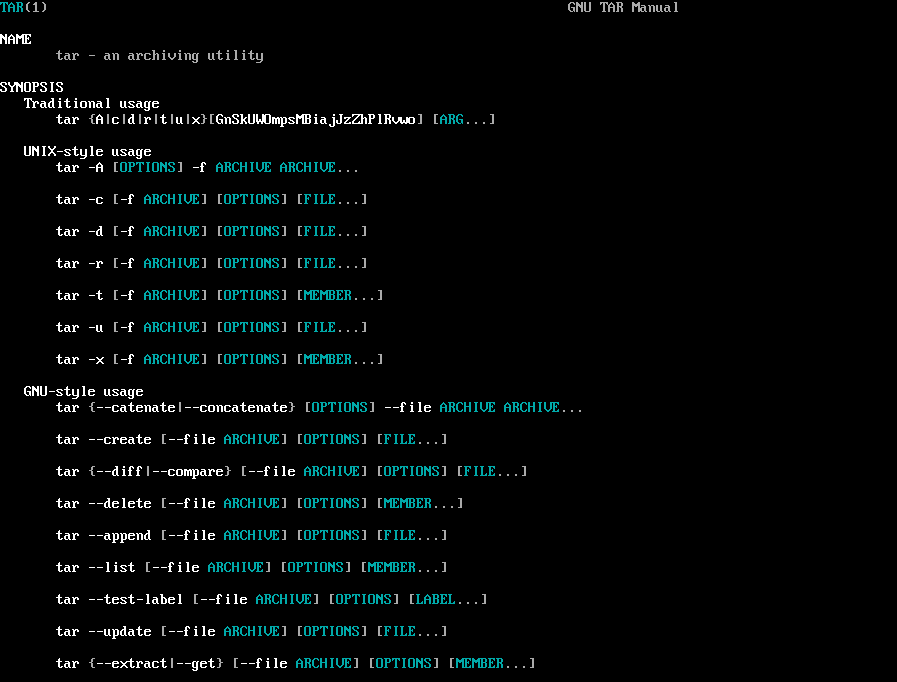
Task: Click the 'tar -c' command text
Action: 80,200
